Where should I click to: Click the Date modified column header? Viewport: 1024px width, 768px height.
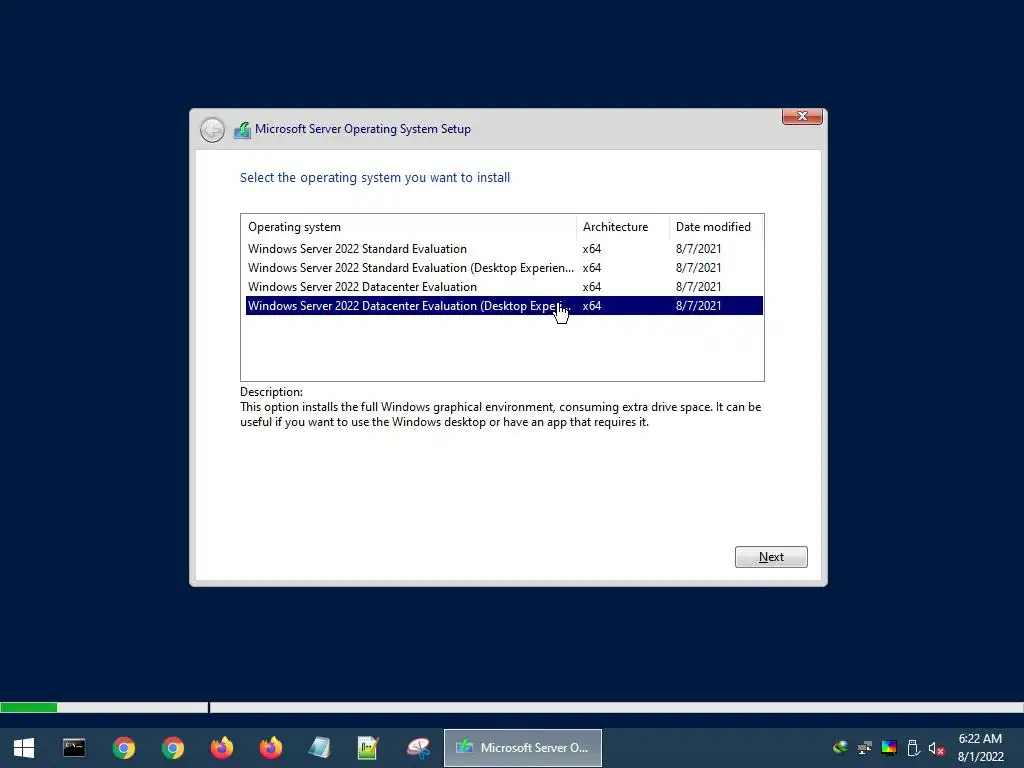716,227
